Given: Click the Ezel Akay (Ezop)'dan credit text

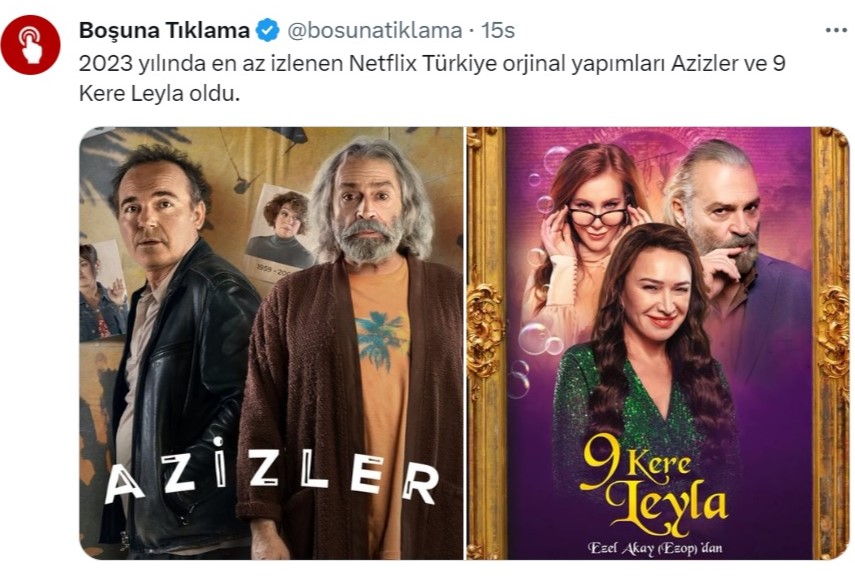Looking at the screenshot, I should coord(655,548).
